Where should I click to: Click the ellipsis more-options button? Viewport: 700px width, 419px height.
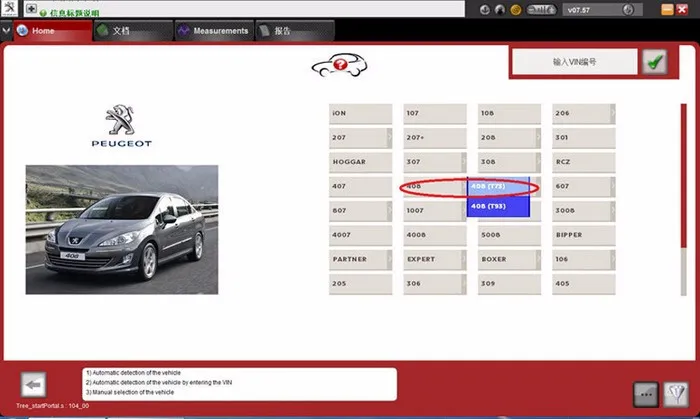coord(646,394)
